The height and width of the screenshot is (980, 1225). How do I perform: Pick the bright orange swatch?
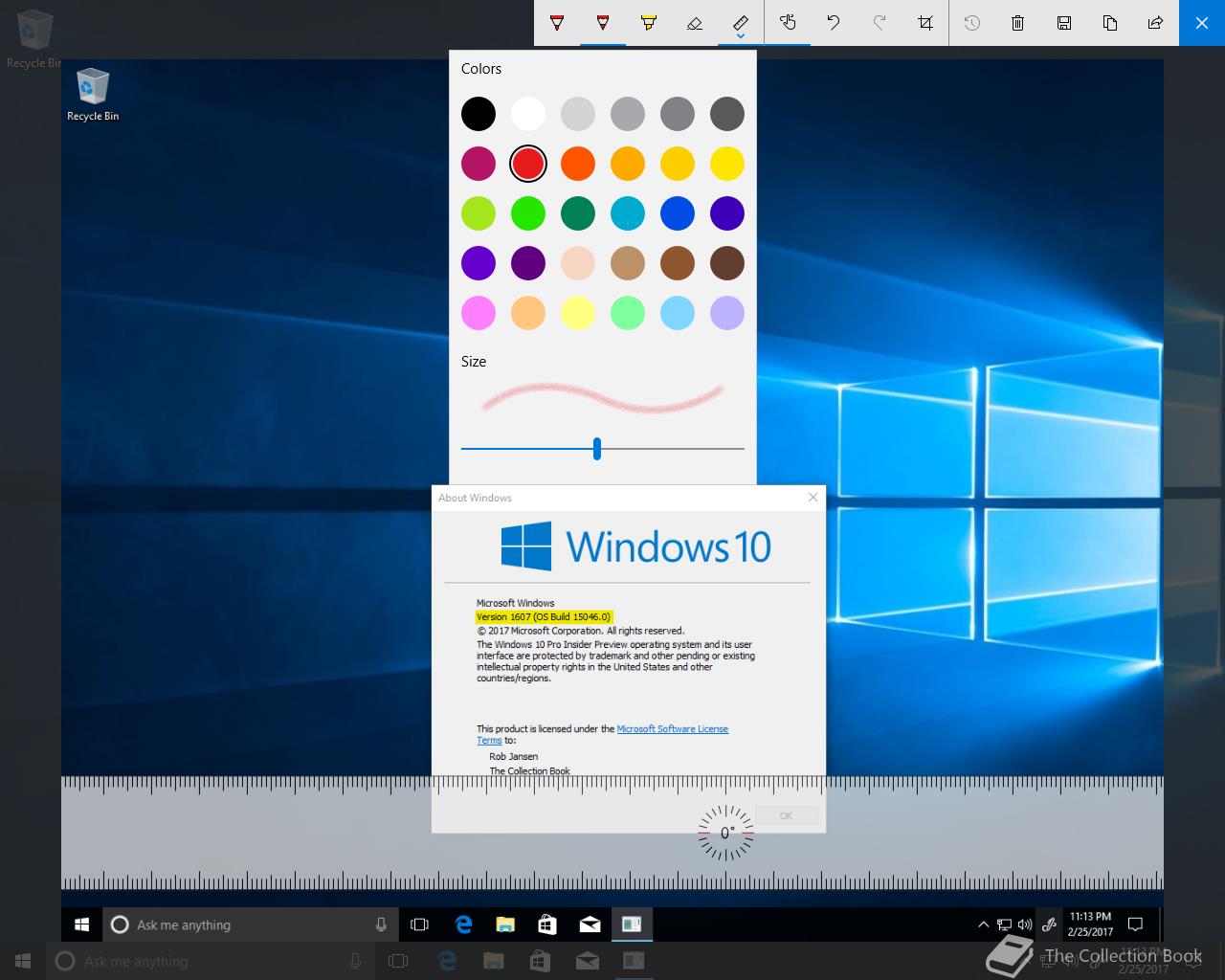(x=578, y=164)
